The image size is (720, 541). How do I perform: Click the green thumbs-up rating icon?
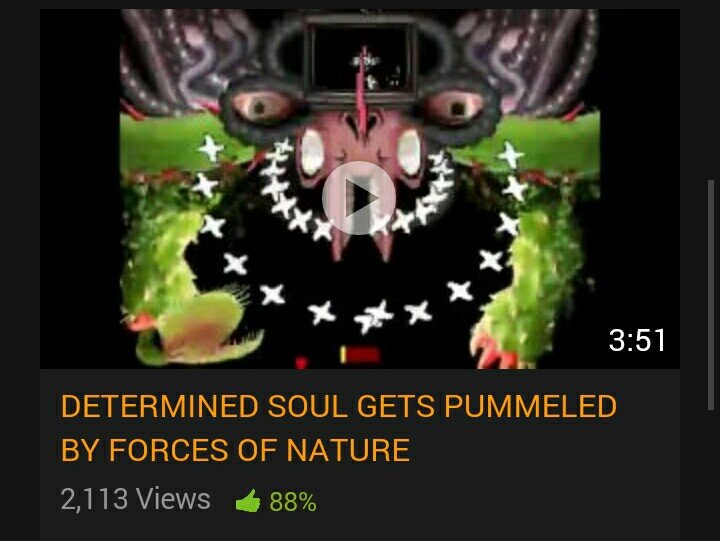[x=248, y=501]
